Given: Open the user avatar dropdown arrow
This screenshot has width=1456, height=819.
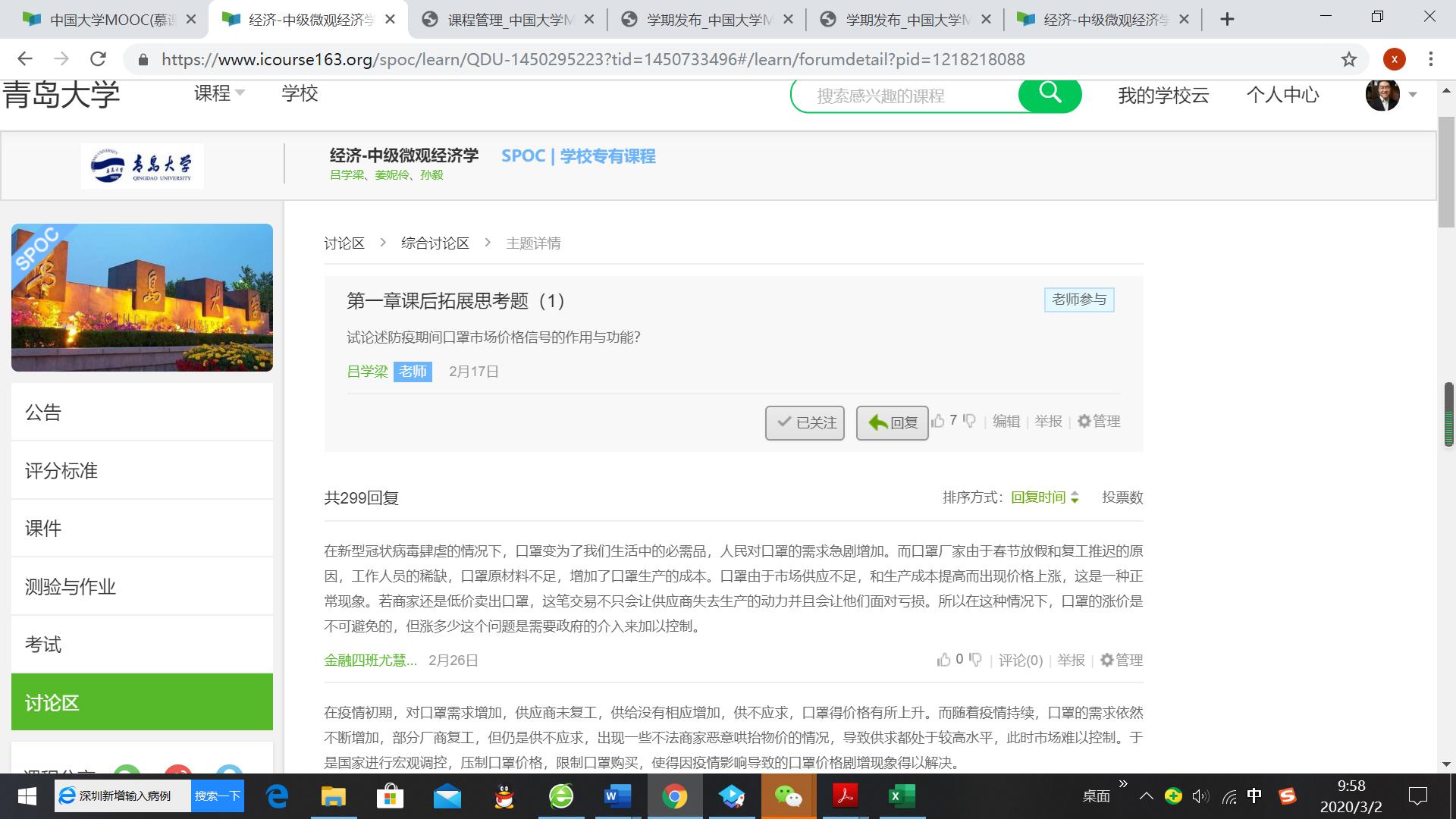Looking at the screenshot, I should (x=1413, y=95).
